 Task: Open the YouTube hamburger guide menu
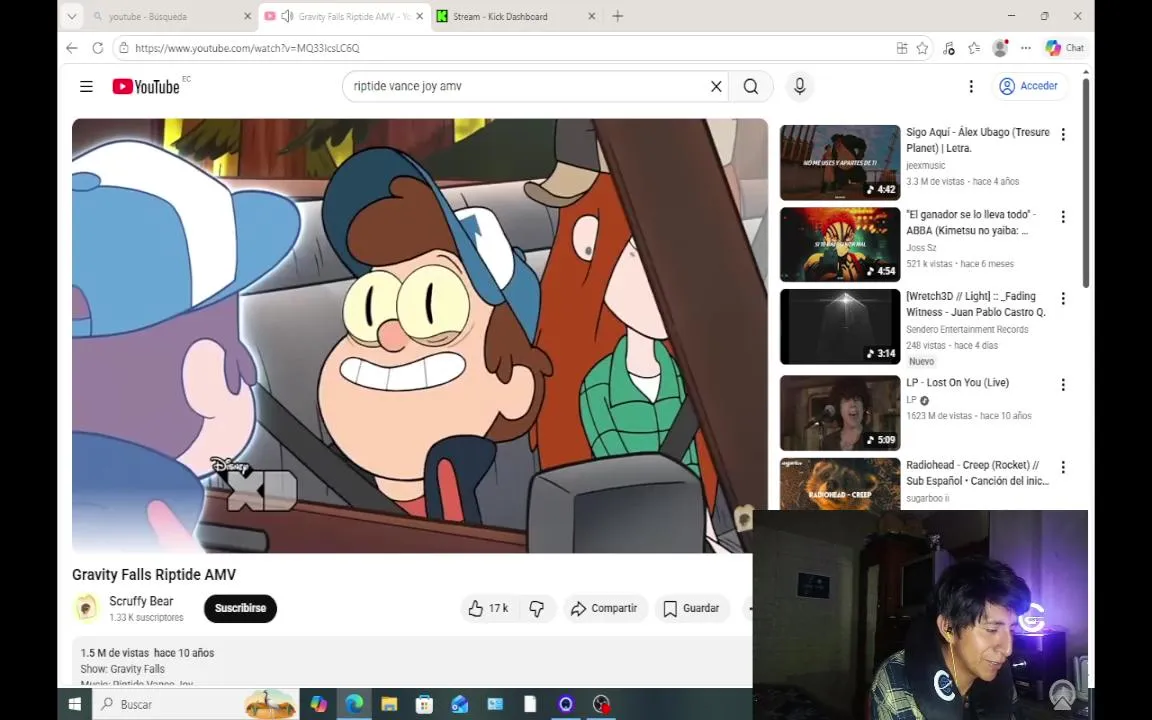click(x=86, y=87)
